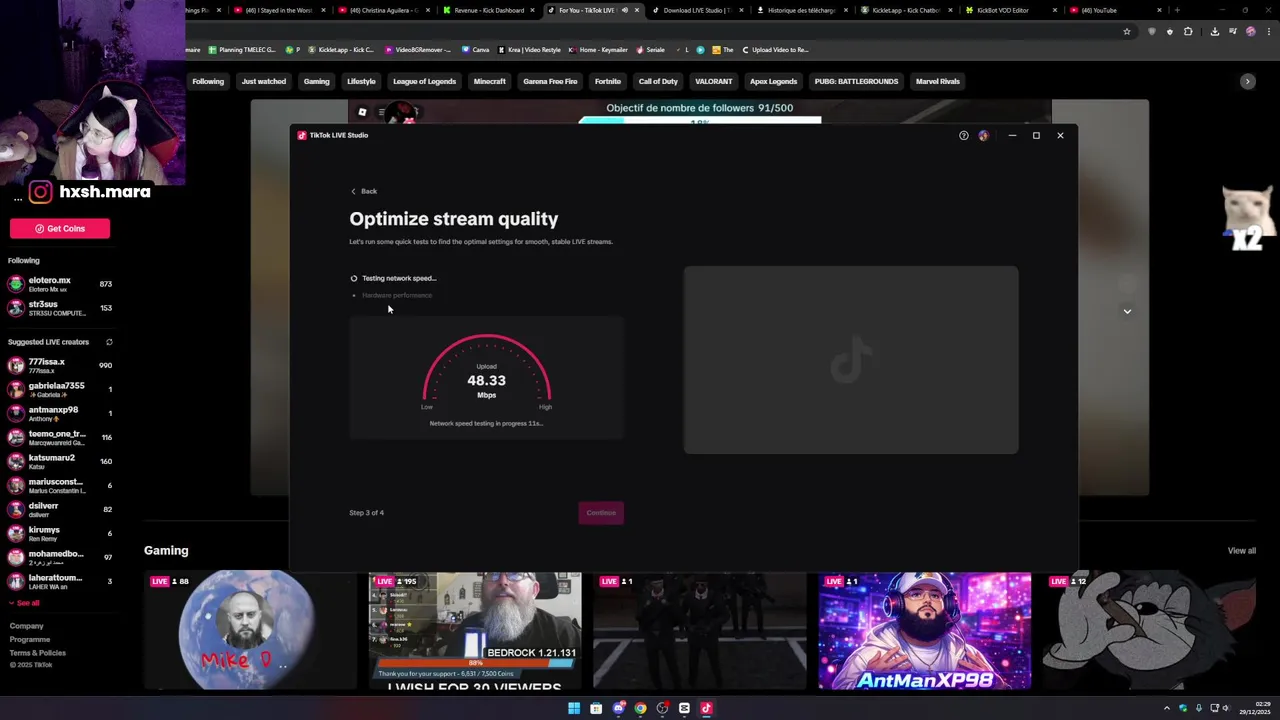1280x720 pixels.
Task: Click the 'Step 3 of 4' indicator
Action: [366, 513]
